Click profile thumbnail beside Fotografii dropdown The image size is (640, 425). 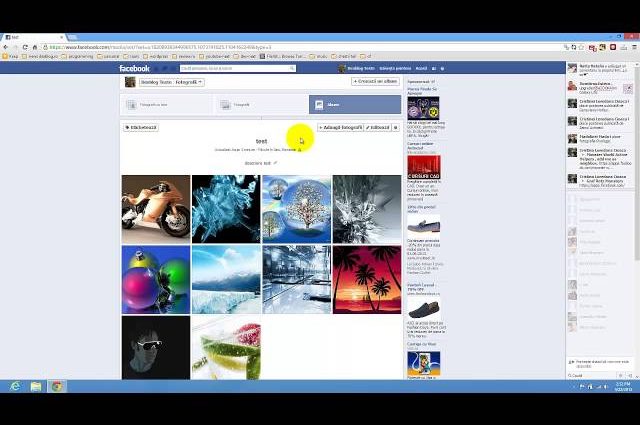130,82
